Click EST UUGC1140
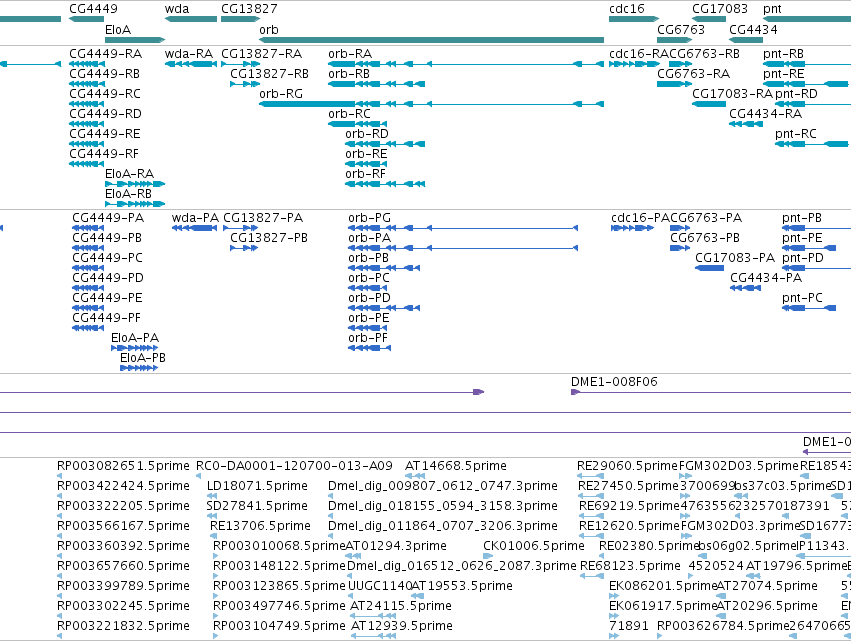The image size is (851, 641). click(x=379, y=586)
